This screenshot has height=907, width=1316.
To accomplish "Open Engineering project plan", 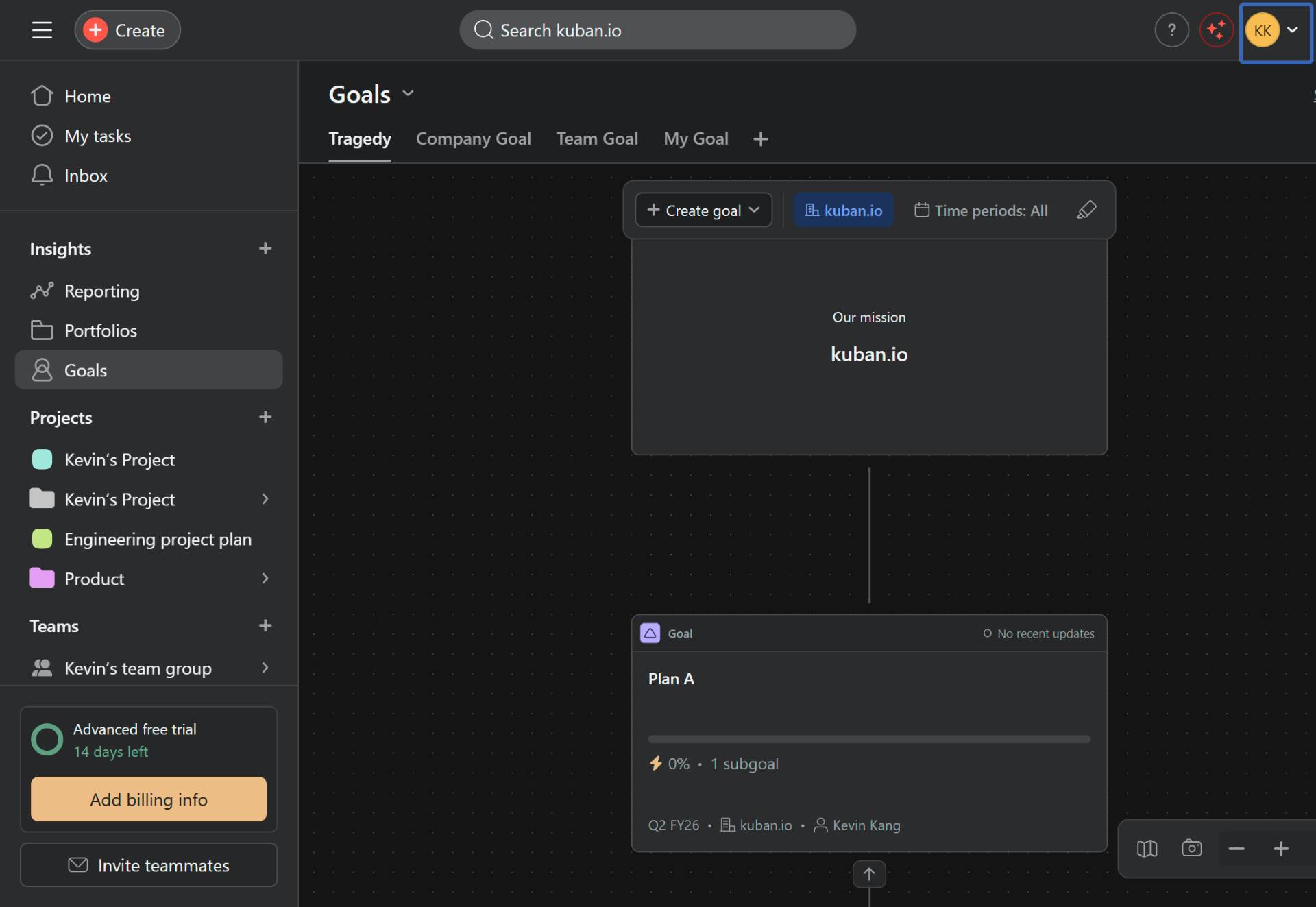I will (149, 539).
